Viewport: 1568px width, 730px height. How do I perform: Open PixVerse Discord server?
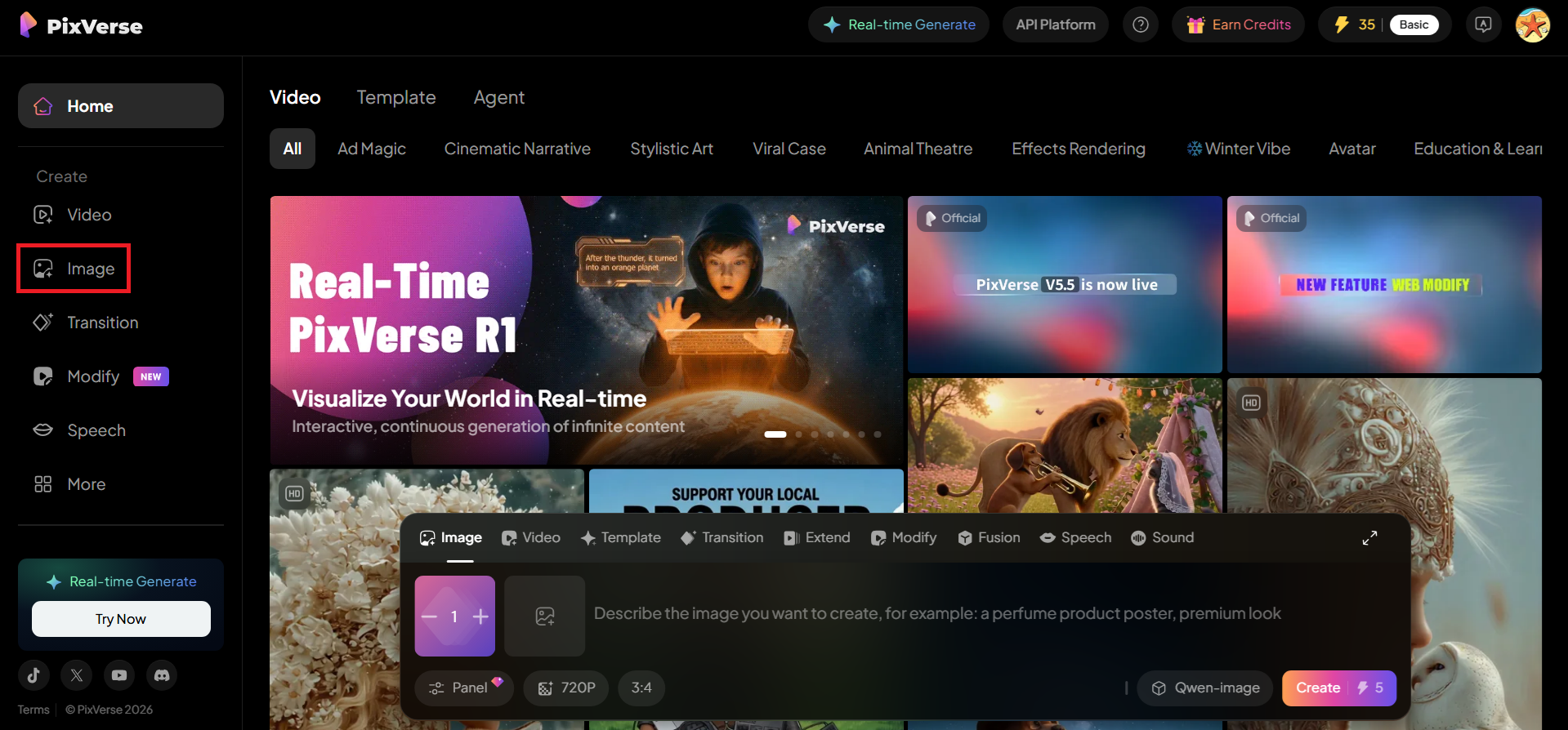pos(162,675)
